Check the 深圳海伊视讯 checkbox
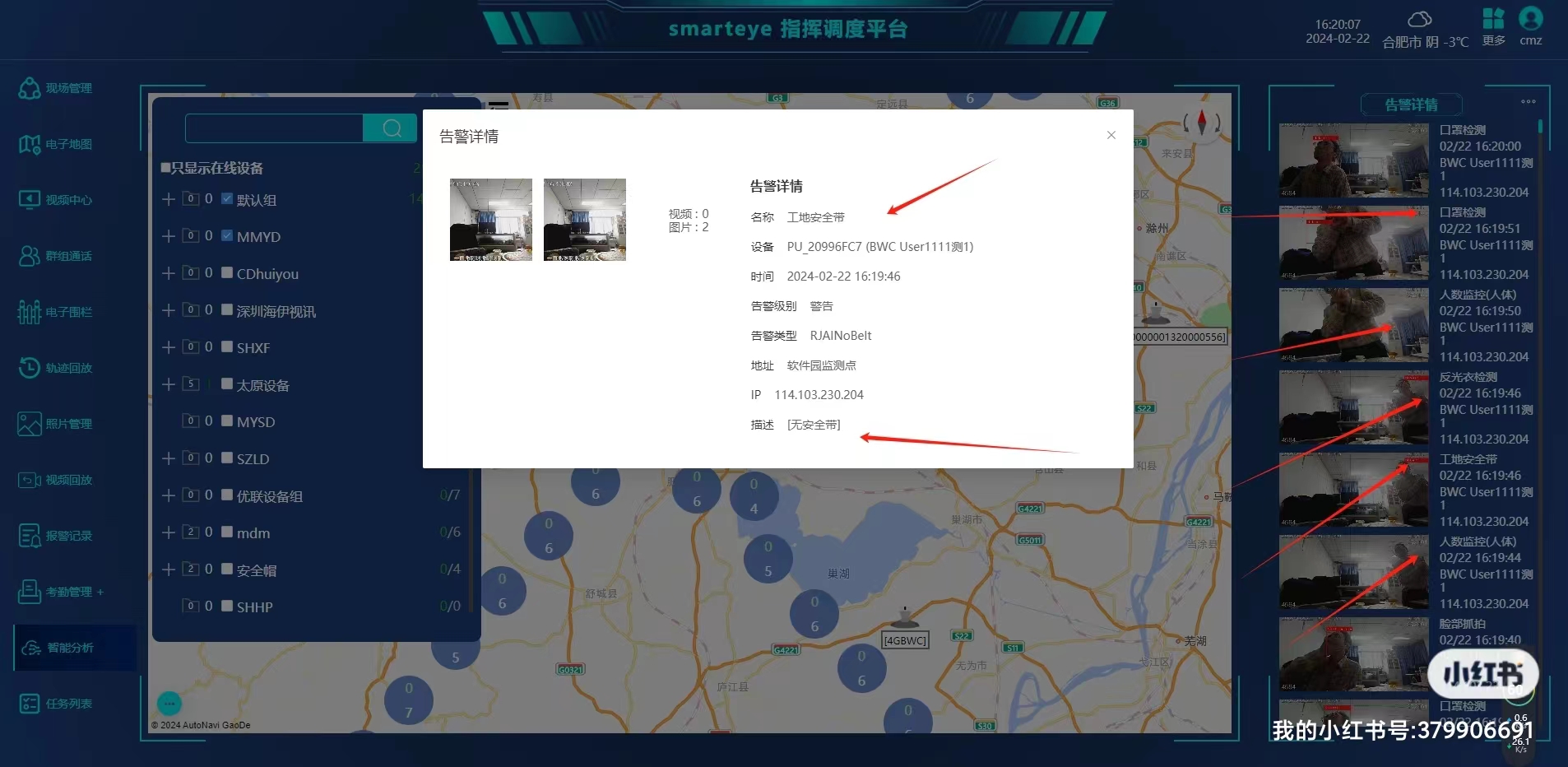 (x=227, y=310)
